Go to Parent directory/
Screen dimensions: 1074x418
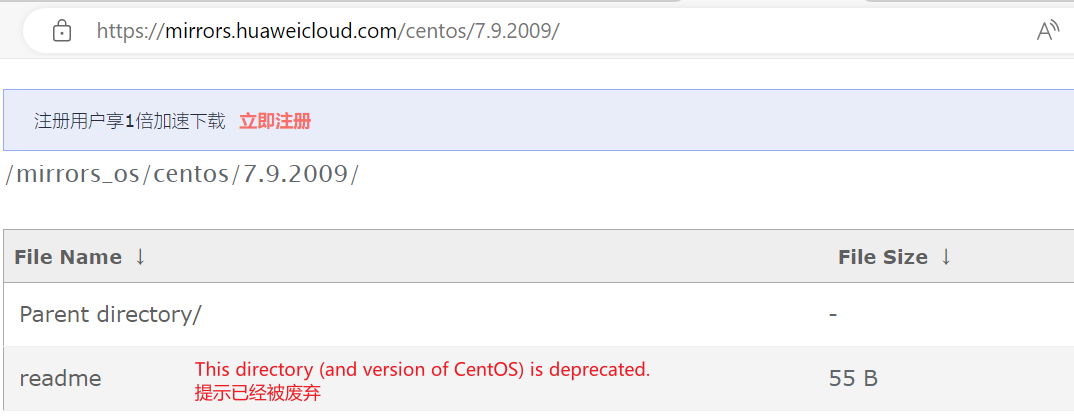(110, 314)
